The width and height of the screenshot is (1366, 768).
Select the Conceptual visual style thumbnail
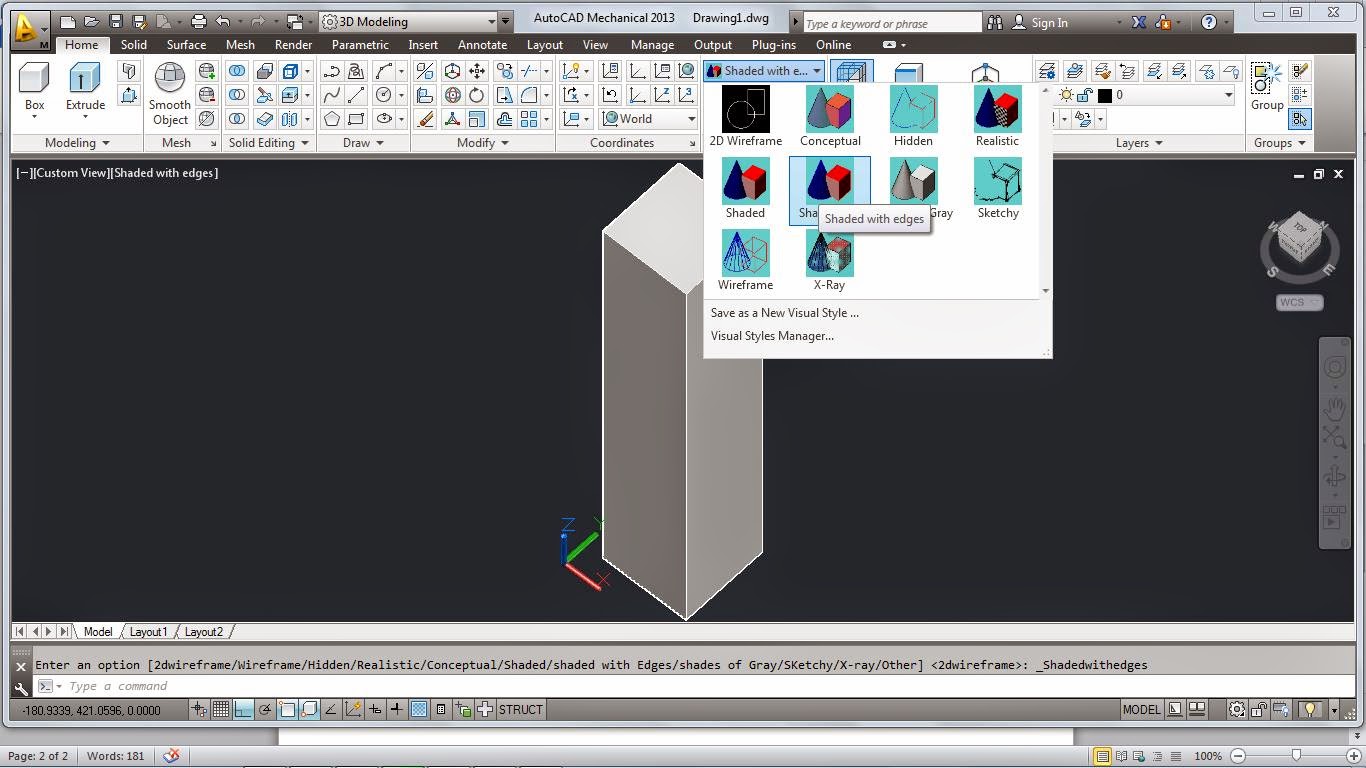(830, 108)
